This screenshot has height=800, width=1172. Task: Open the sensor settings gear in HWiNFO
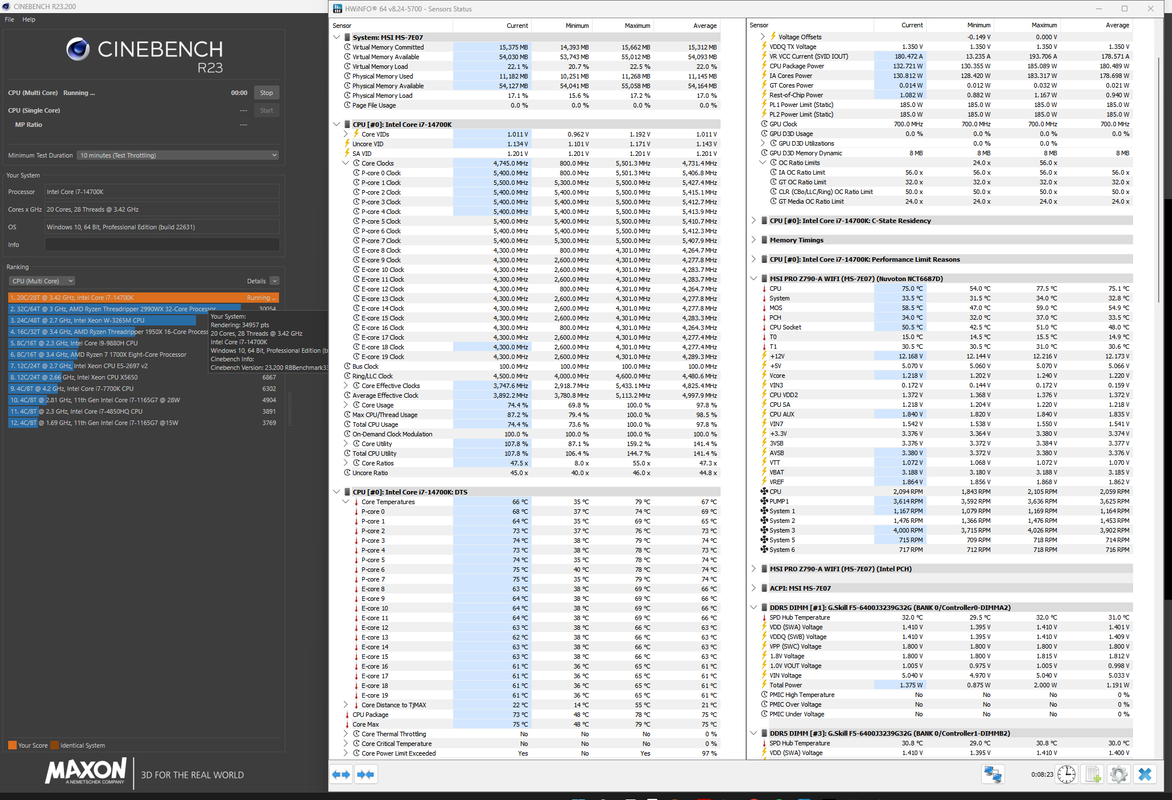tap(1118, 775)
